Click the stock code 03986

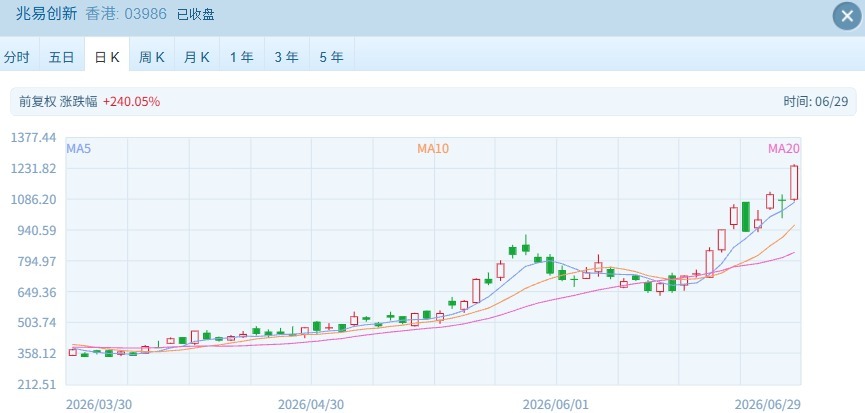tap(146, 14)
